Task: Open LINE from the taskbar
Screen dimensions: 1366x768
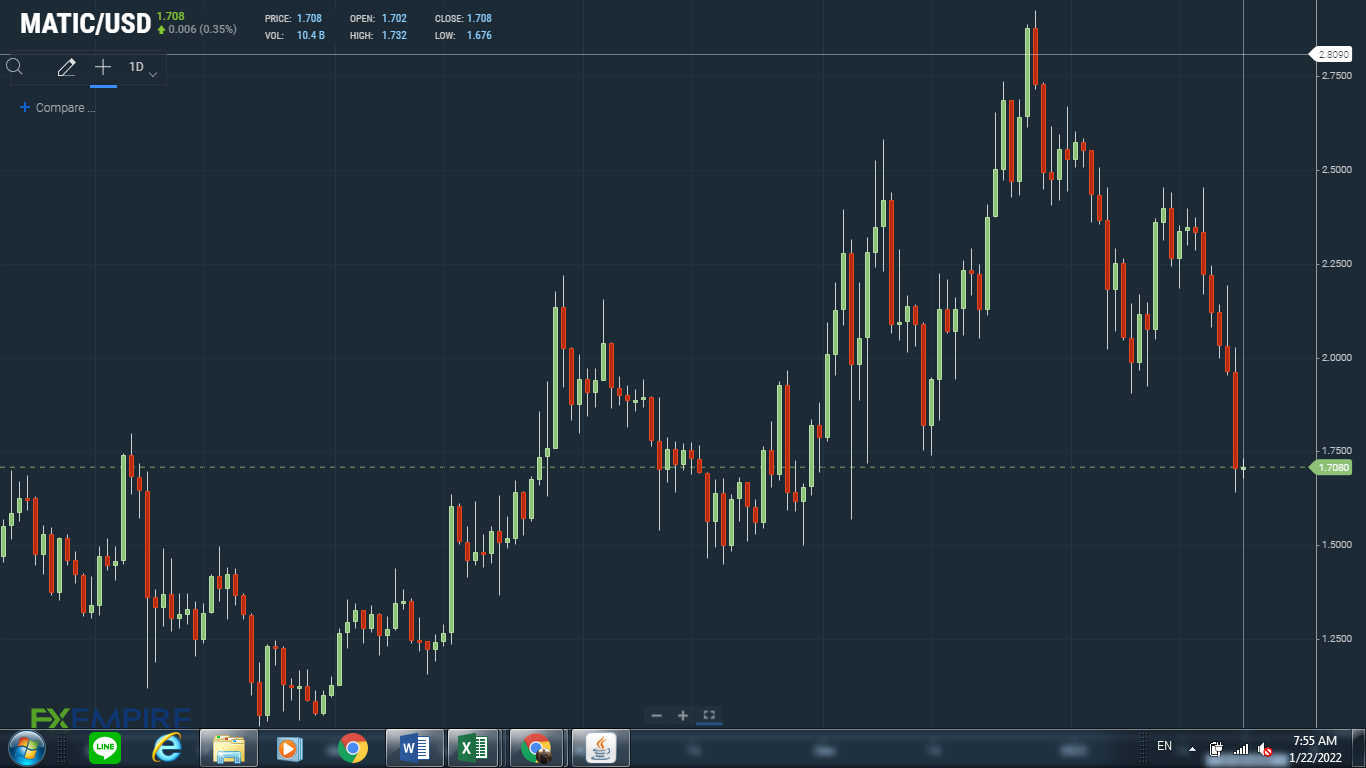Action: (105, 748)
